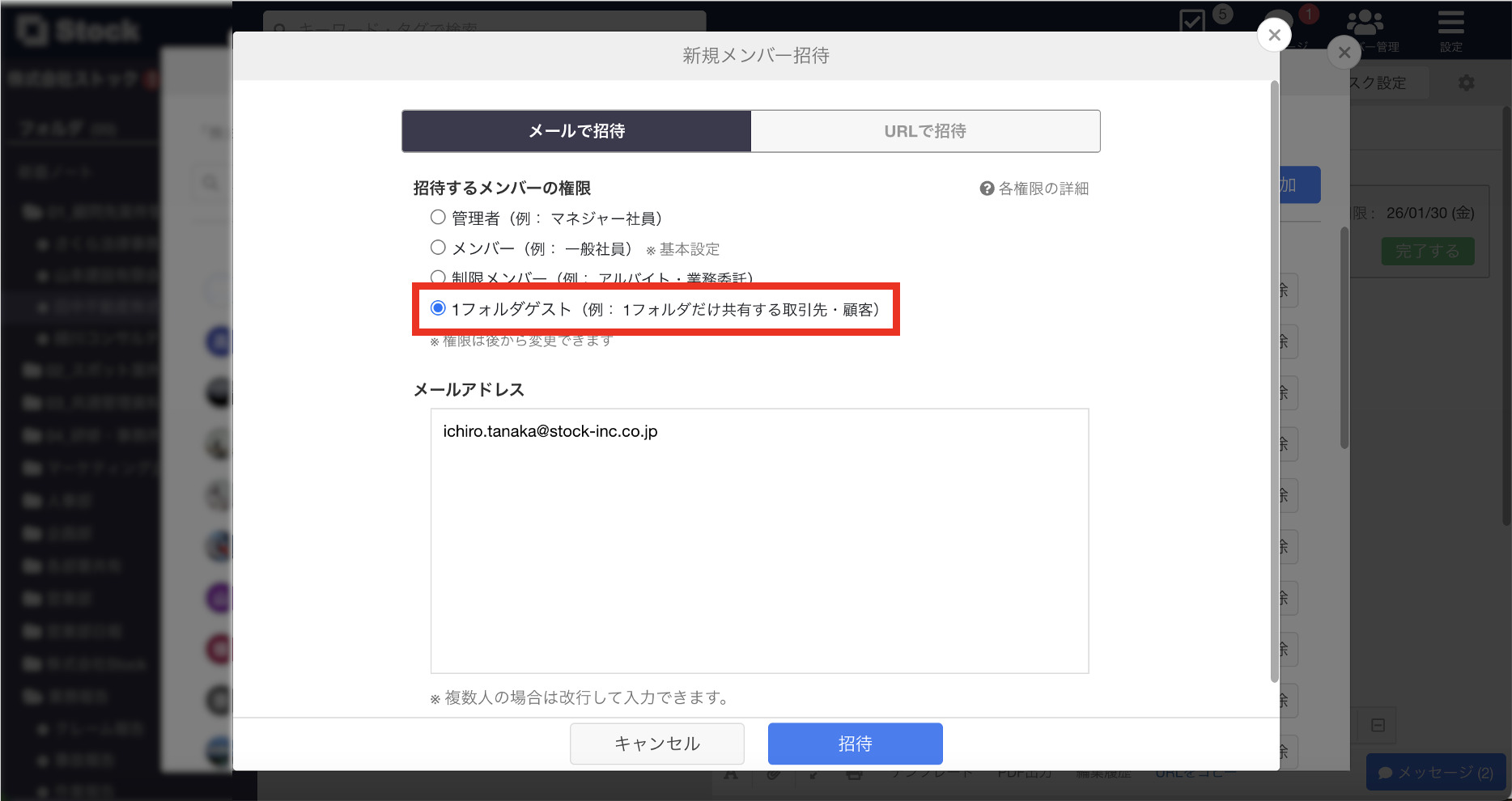Click the small minus-square icon above メッセージ
This screenshot has height=801, width=1512.
tap(1377, 725)
